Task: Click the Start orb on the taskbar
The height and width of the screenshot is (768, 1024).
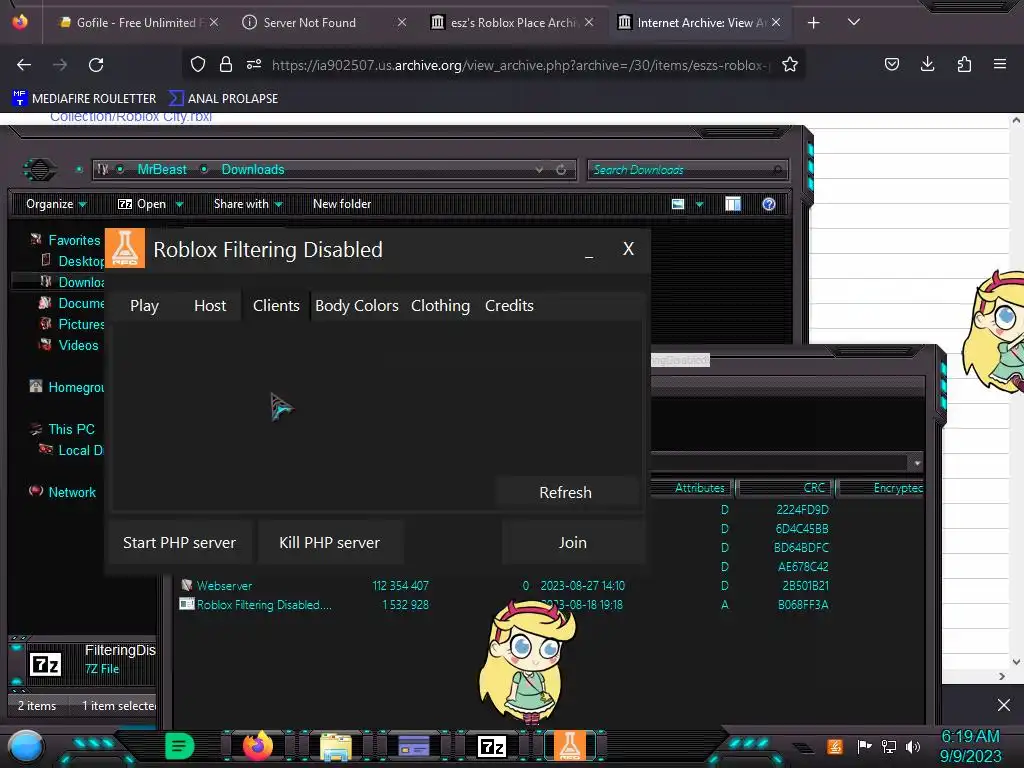Action: point(26,747)
